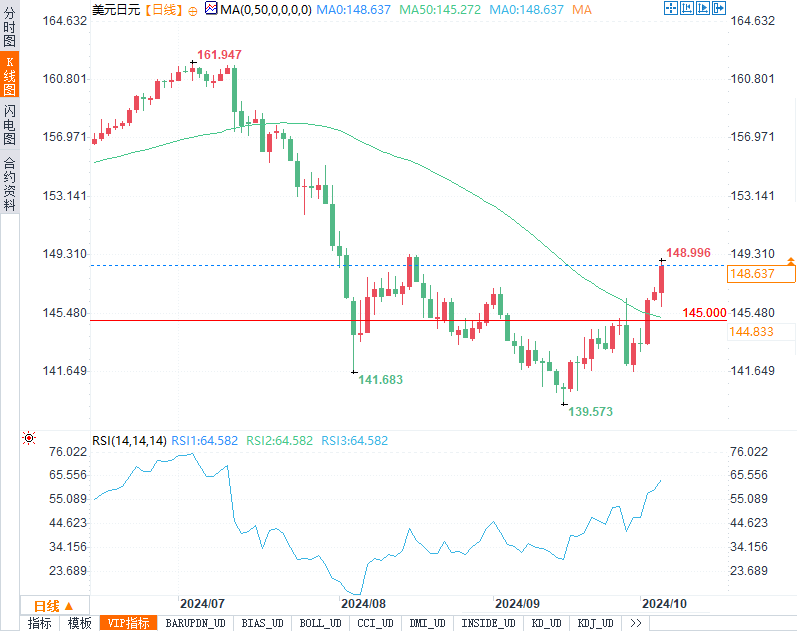Expand more indicators with the >> arrow
Image resolution: width=797 pixels, height=631 pixels.
click(x=635, y=623)
